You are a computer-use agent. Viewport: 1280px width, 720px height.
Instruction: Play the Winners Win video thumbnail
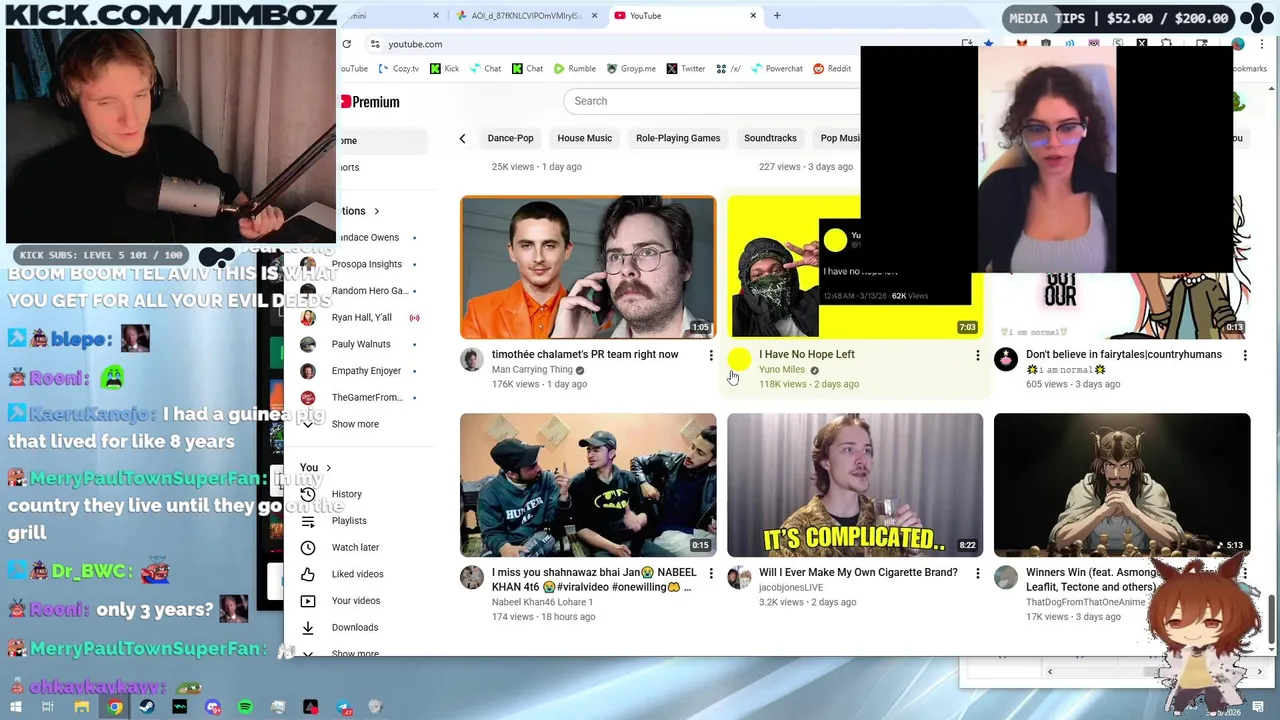coord(1122,485)
